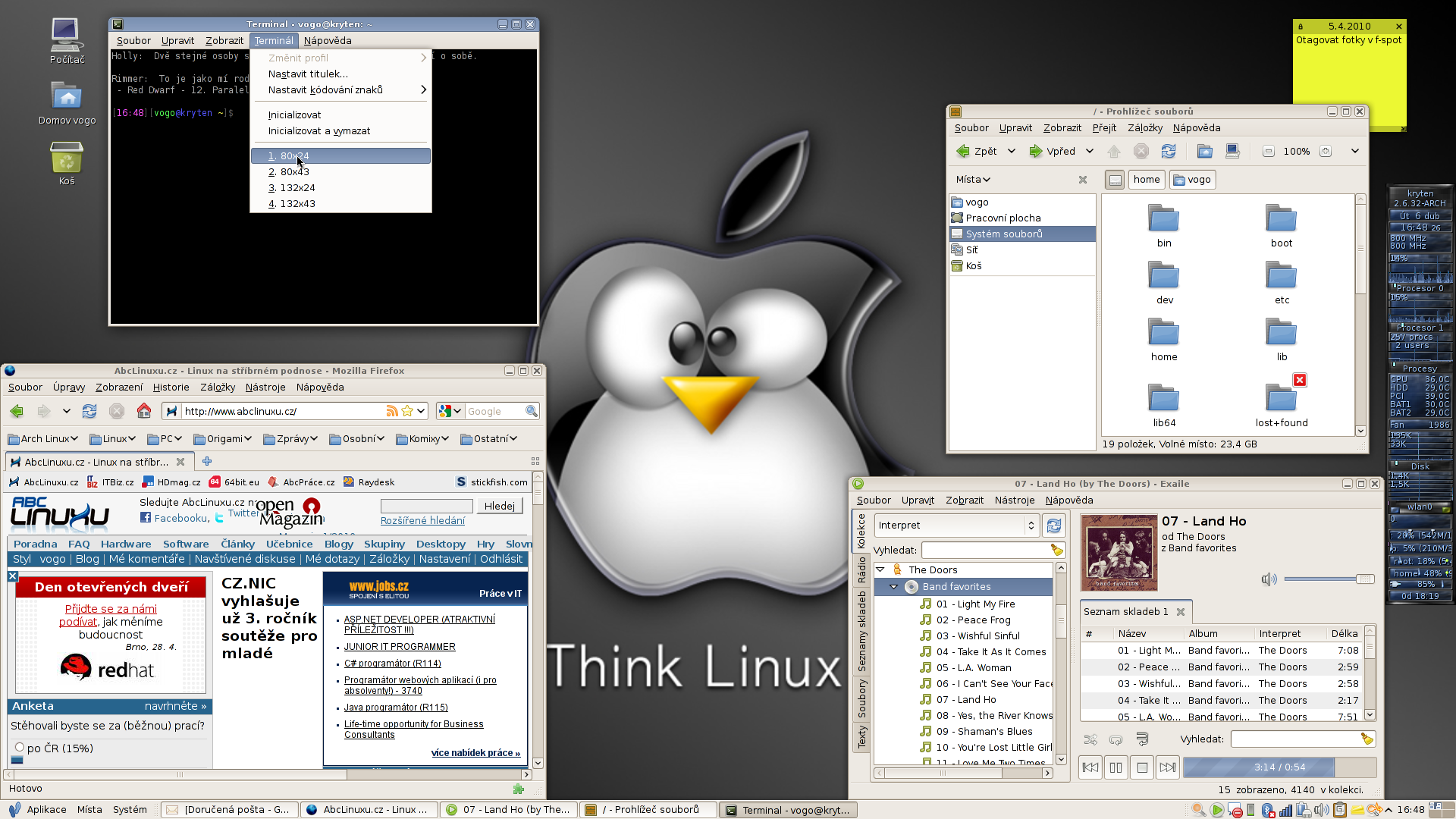Open search engine dropdown in Firefox
This screenshot has width=1456, height=819.
click(x=450, y=411)
